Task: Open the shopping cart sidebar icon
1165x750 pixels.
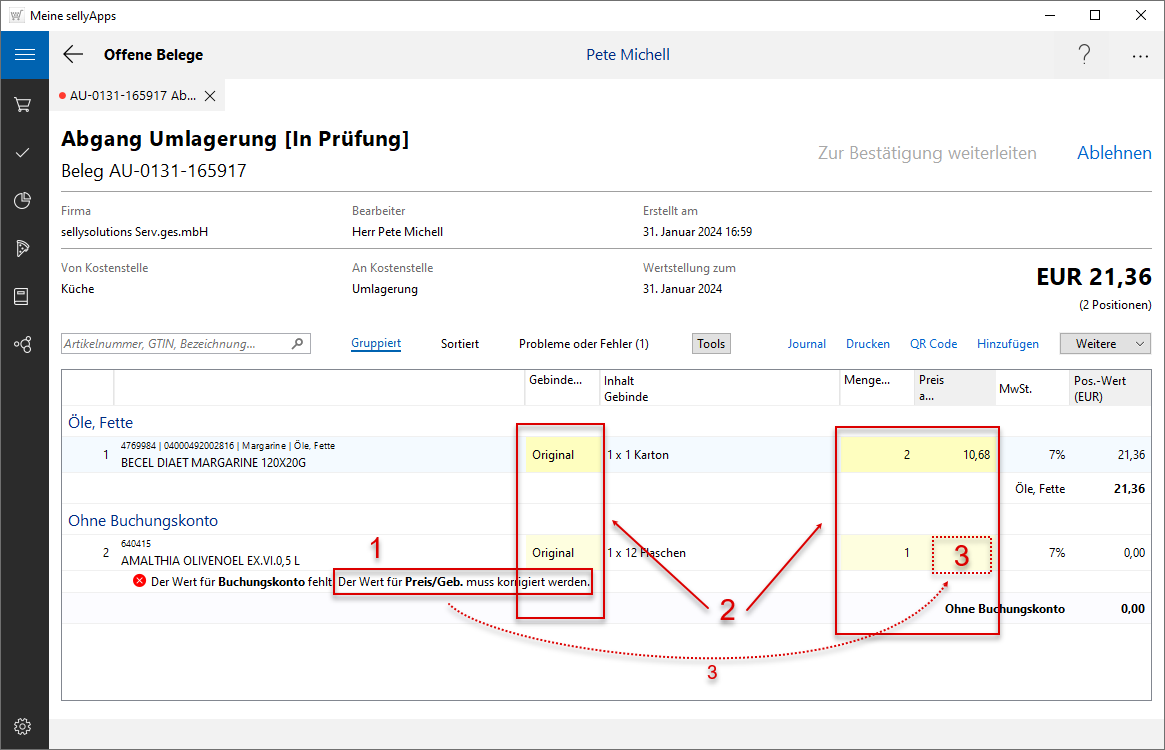Action: point(23,105)
